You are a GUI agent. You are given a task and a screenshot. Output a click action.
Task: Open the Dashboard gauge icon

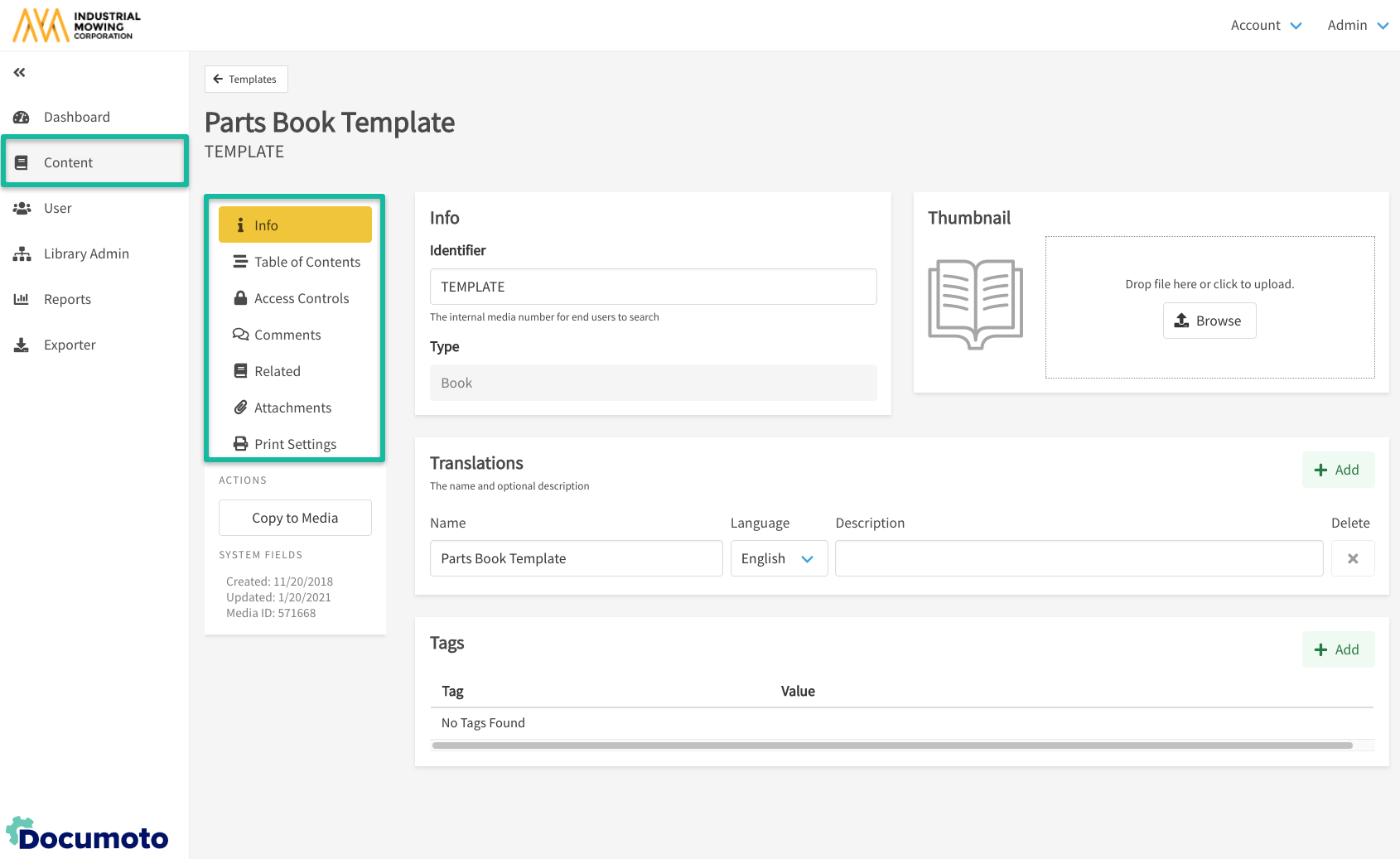22,118
